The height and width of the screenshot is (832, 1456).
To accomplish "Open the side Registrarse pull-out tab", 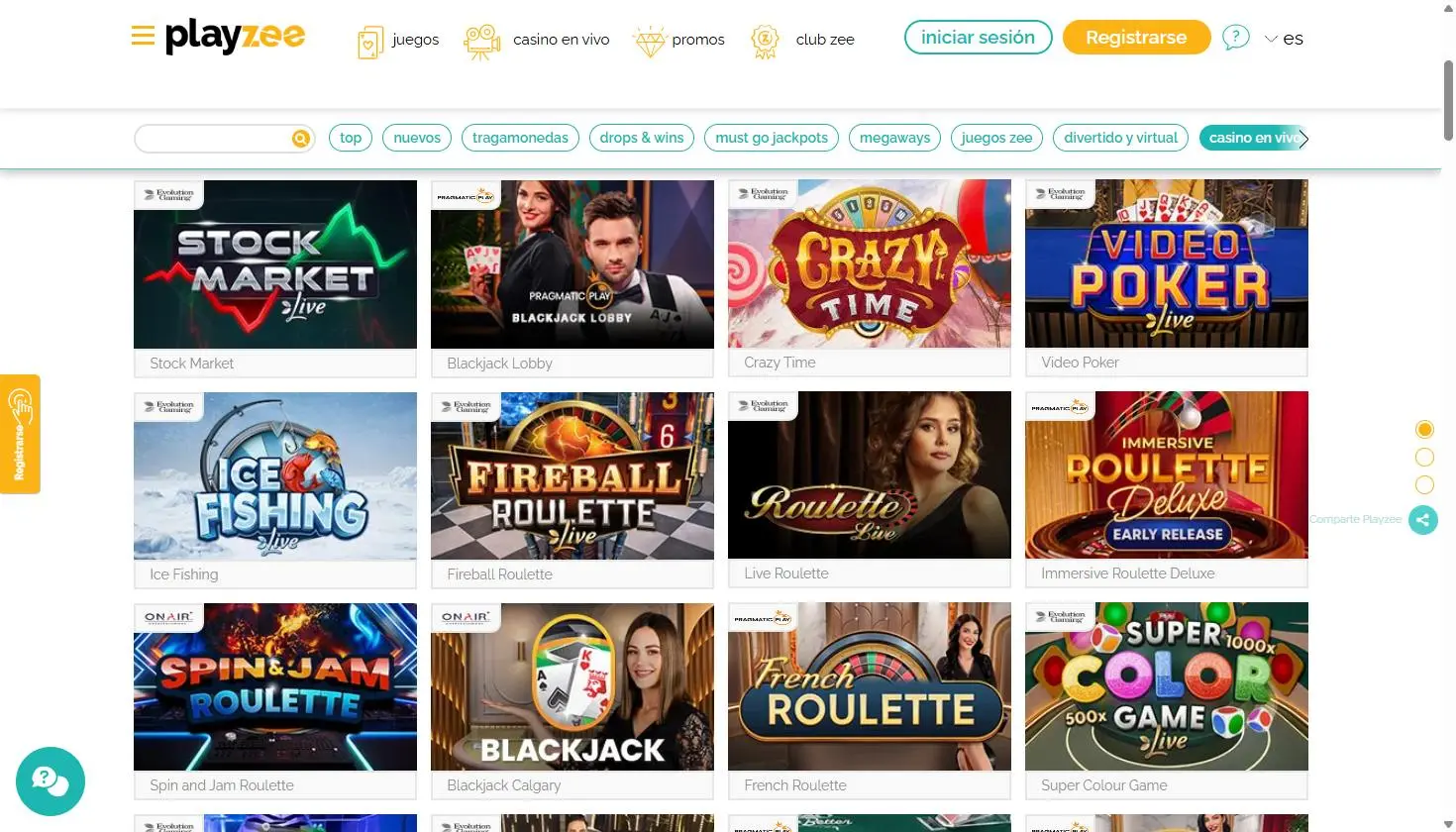I will click(x=20, y=434).
